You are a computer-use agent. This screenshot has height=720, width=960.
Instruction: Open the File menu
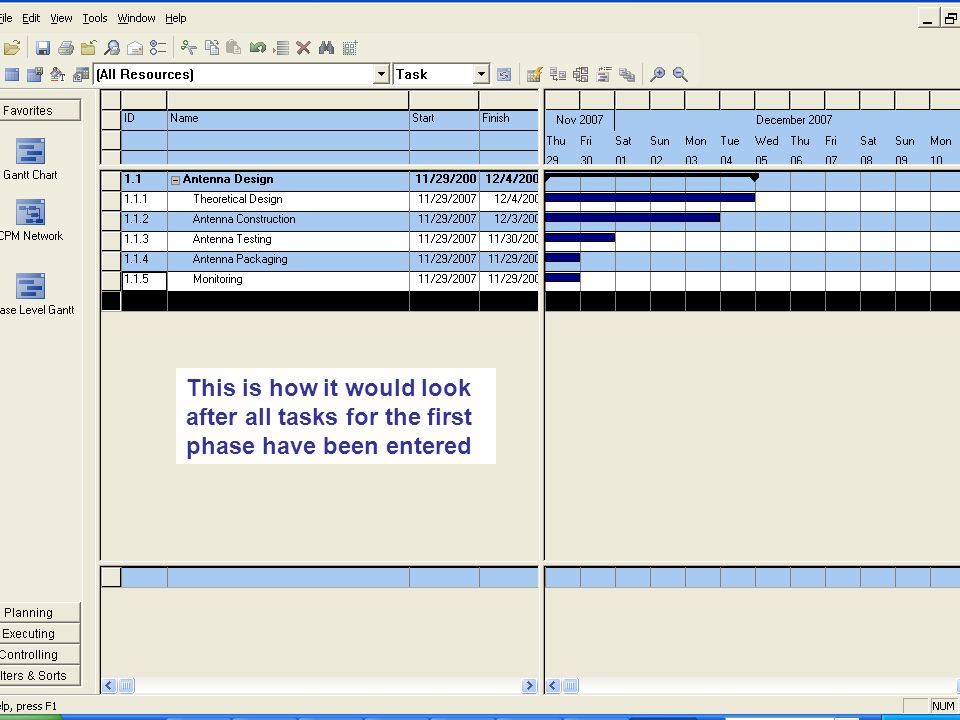pos(6,18)
